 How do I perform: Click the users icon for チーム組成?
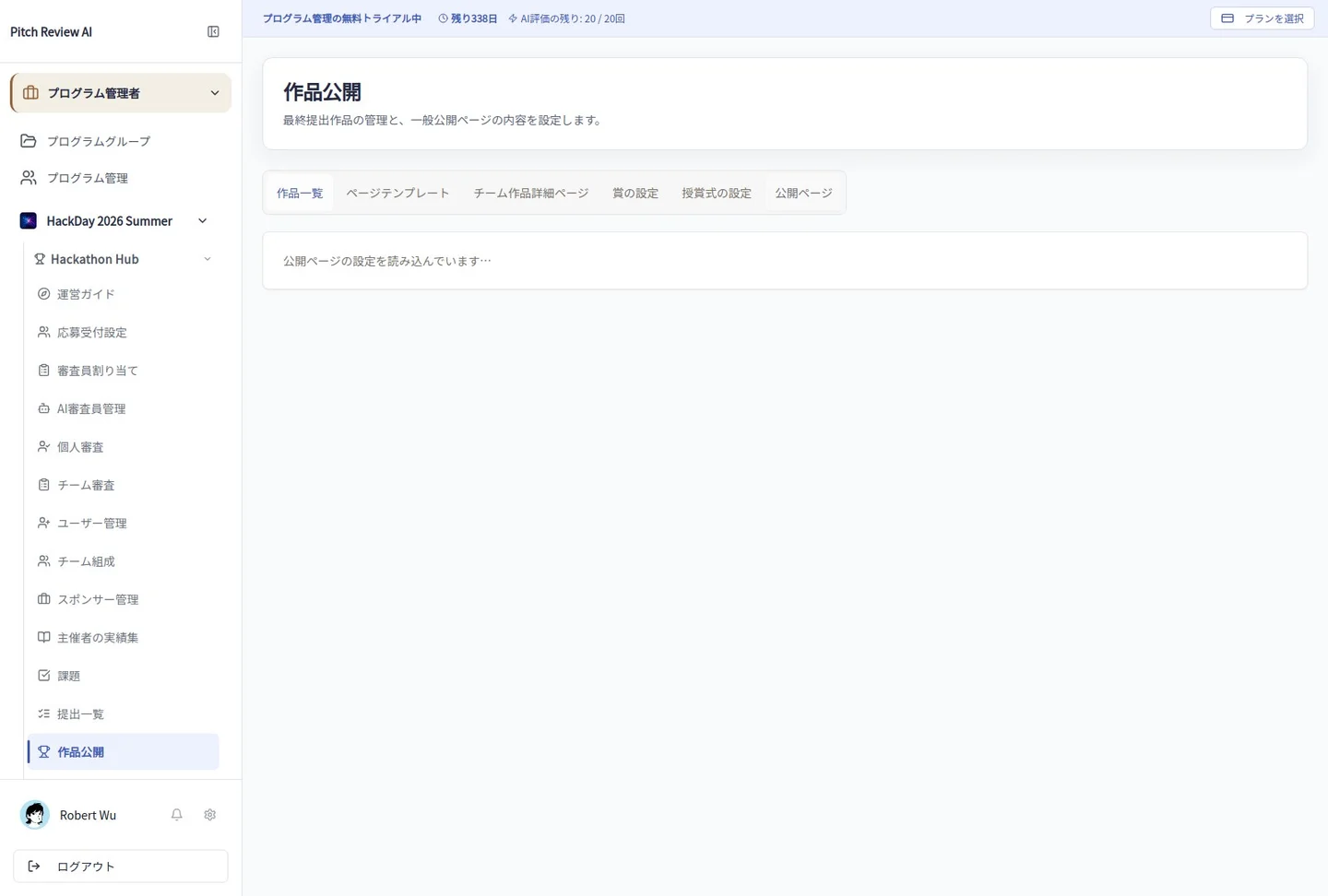point(43,561)
